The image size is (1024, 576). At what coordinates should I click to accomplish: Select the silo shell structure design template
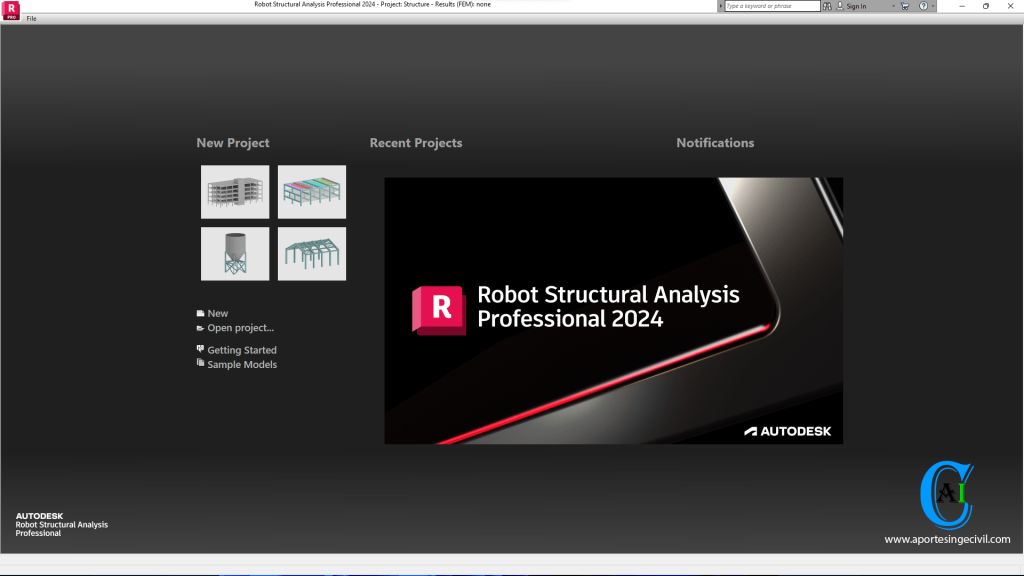tap(234, 253)
